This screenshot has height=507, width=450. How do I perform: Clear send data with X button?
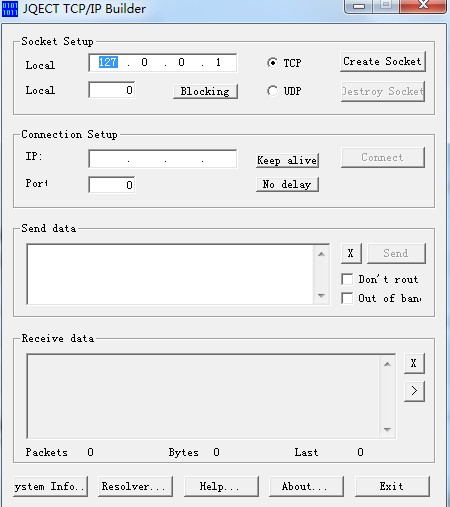(351, 253)
